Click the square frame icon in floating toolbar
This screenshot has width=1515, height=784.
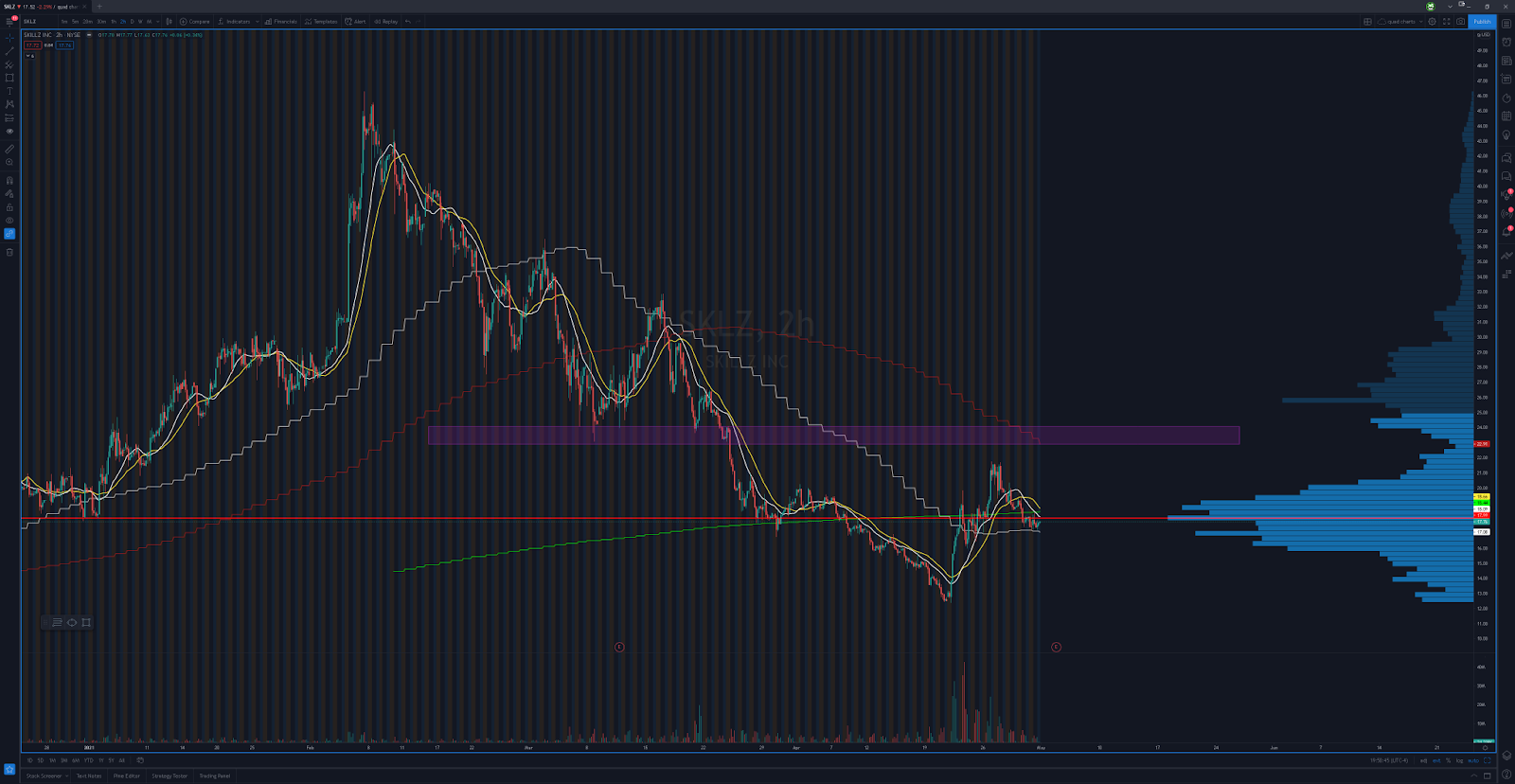click(86, 622)
